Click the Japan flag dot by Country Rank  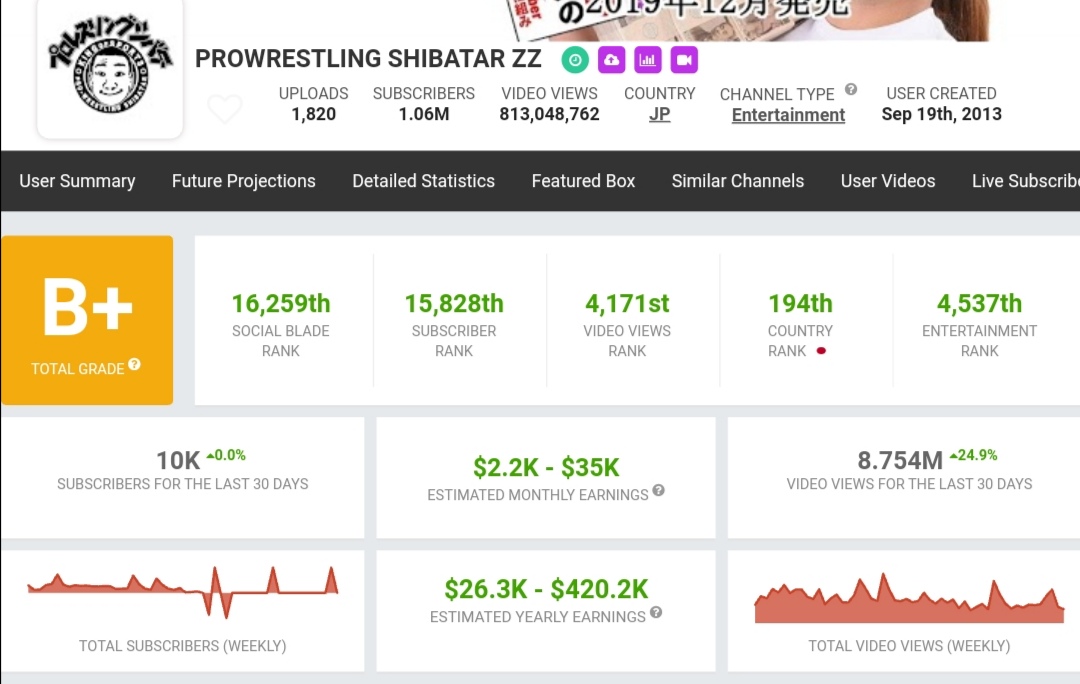pos(821,351)
